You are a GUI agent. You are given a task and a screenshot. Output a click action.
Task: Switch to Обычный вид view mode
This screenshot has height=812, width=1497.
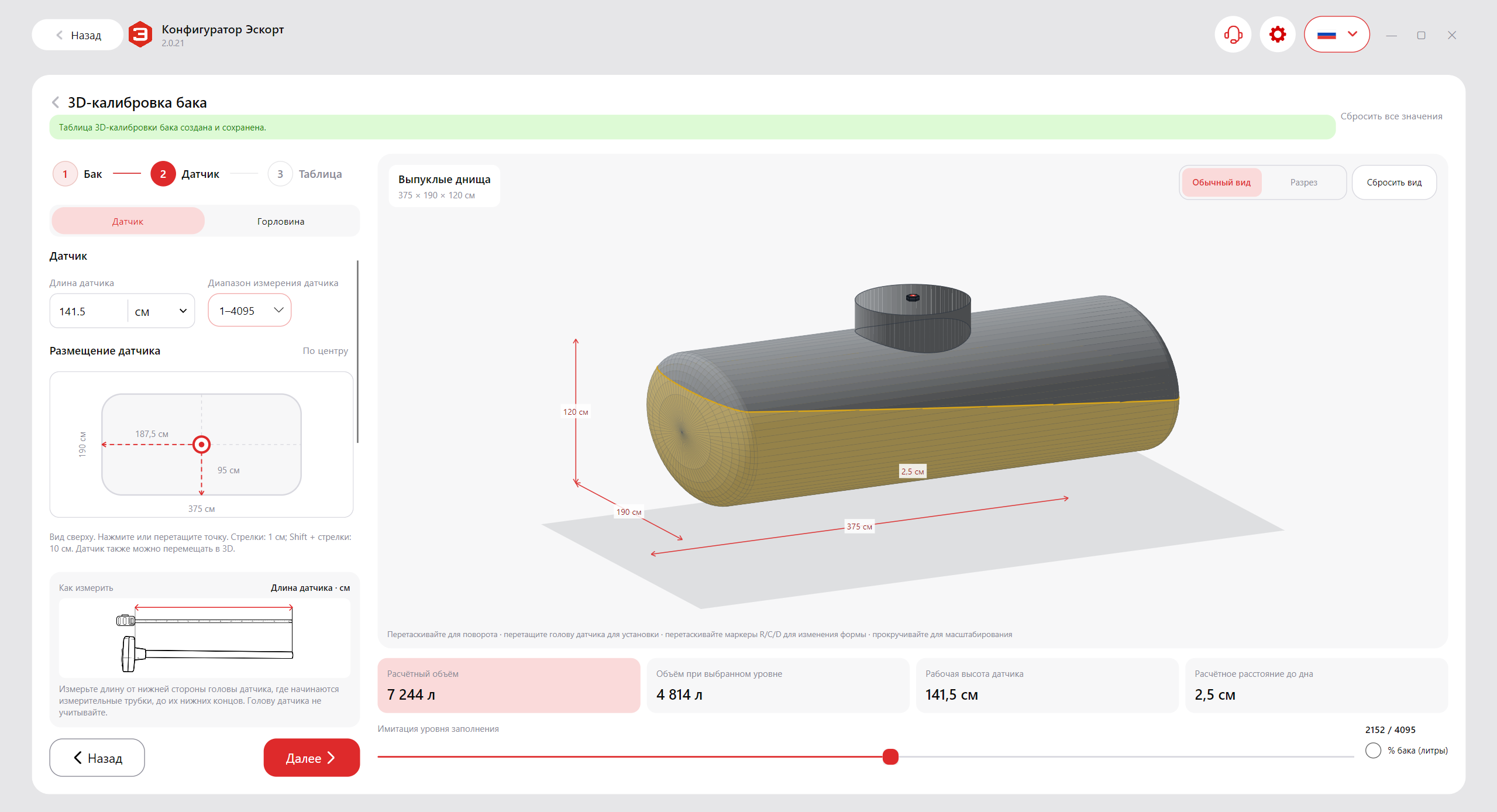(x=1221, y=183)
